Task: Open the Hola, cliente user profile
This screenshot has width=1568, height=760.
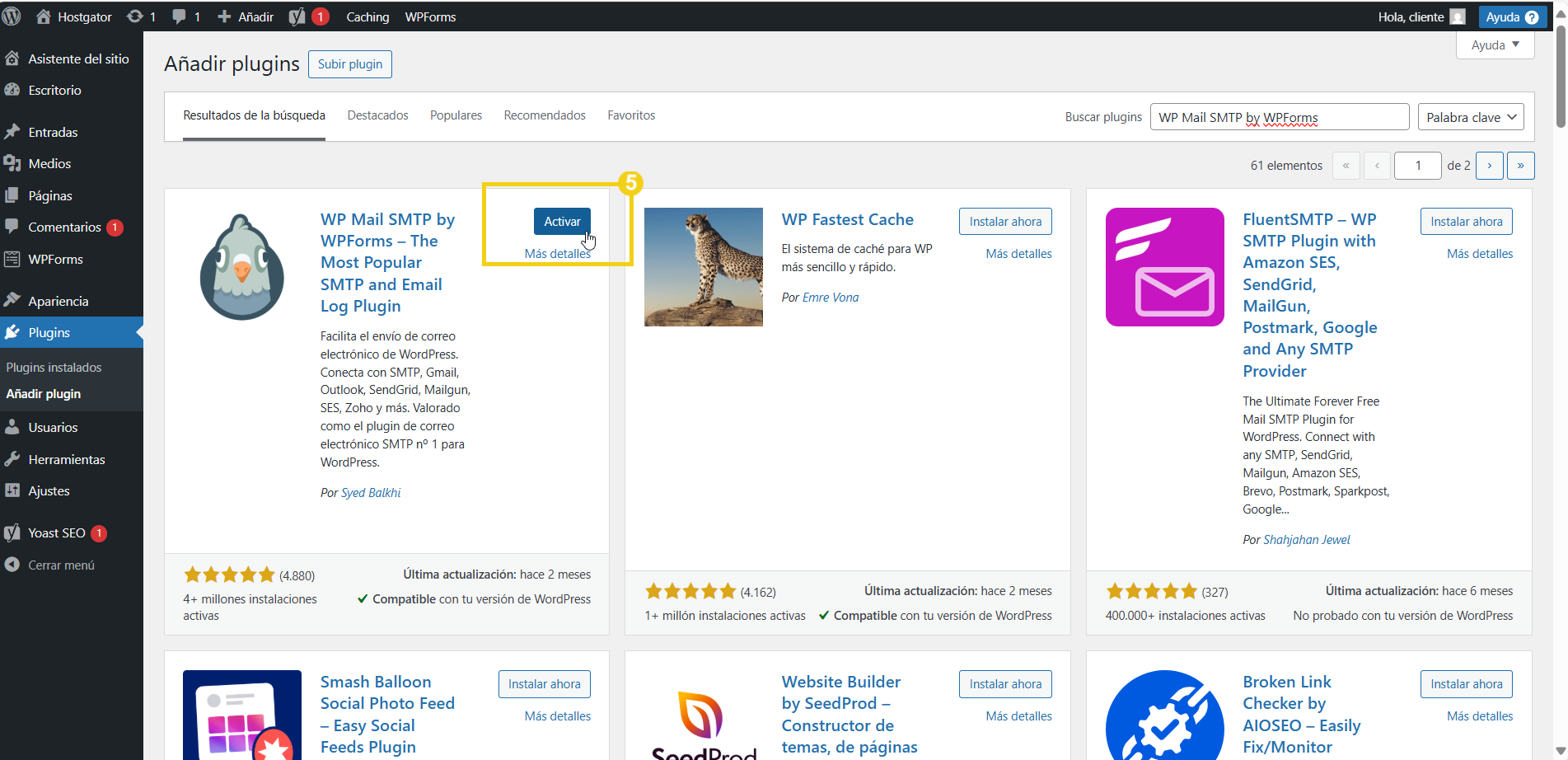Action: click(1421, 16)
